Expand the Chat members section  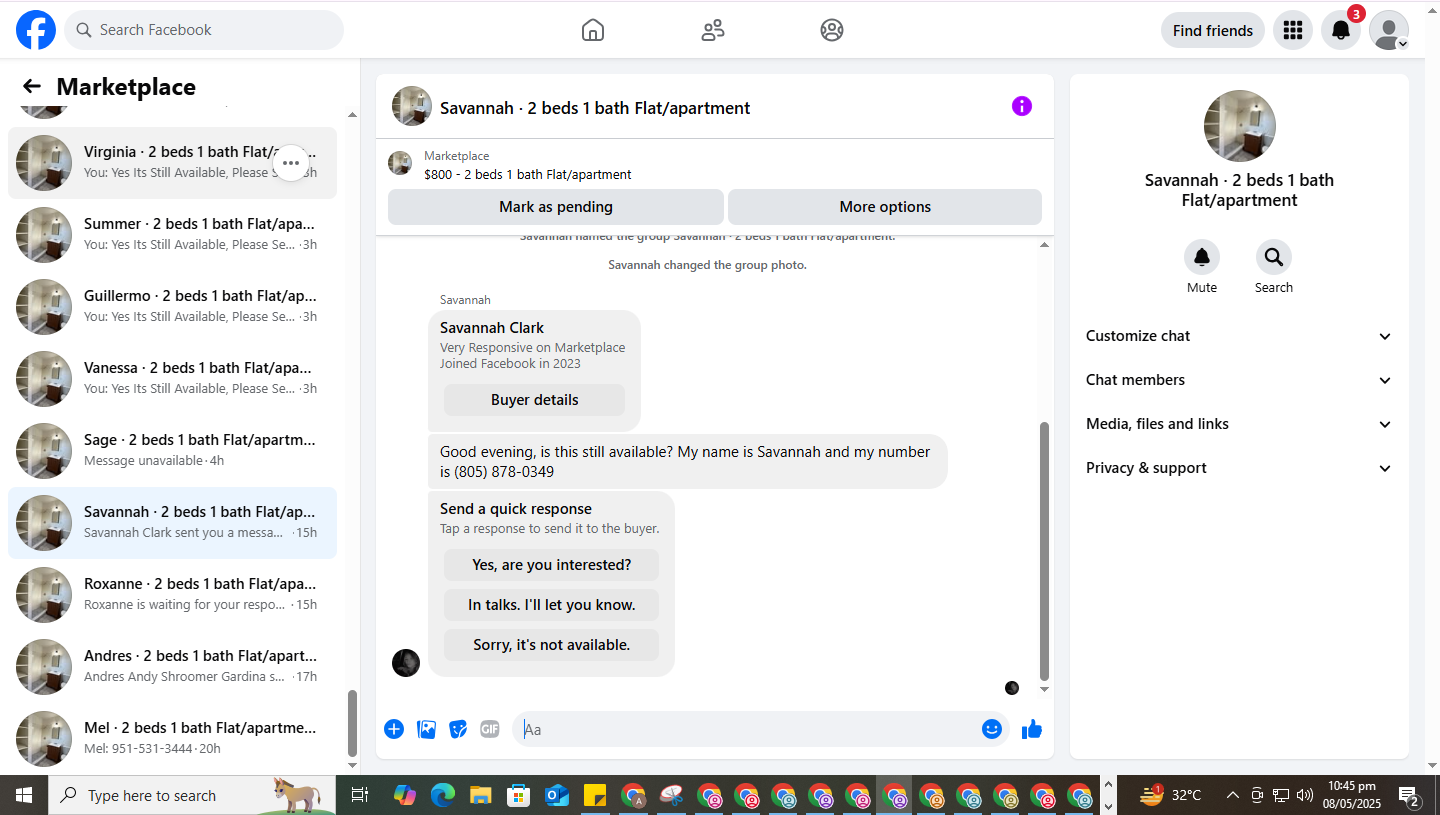pos(1239,380)
